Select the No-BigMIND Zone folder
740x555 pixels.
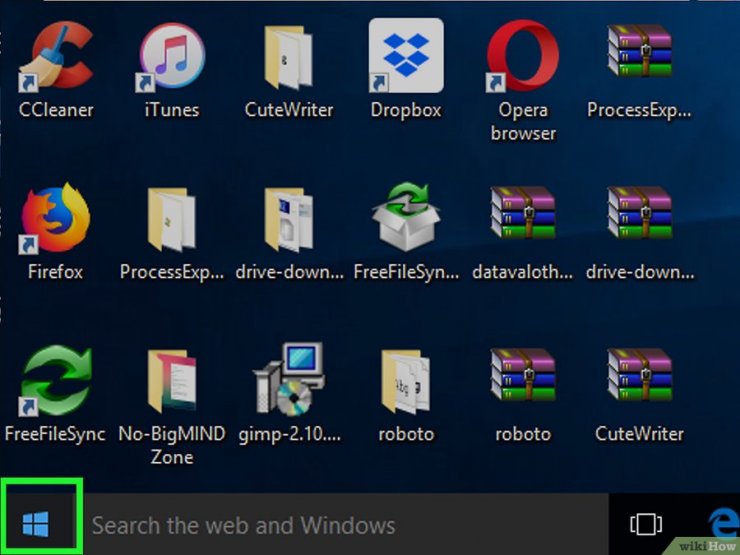click(171, 381)
